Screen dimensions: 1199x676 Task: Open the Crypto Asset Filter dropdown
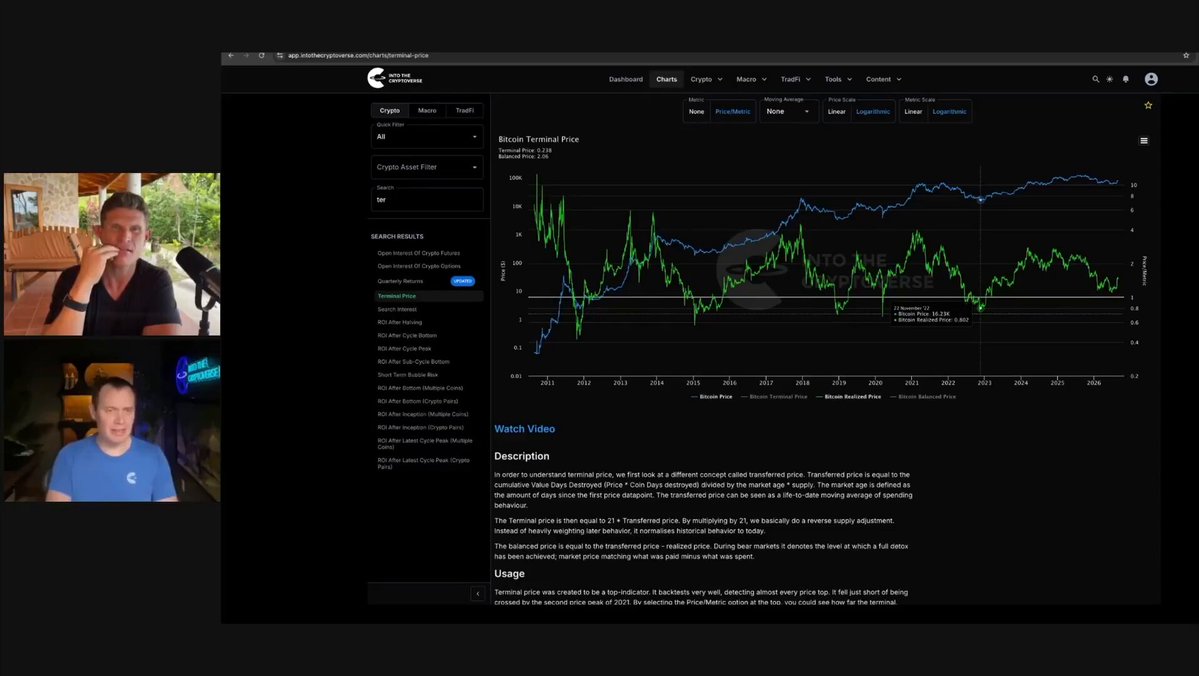coord(427,167)
